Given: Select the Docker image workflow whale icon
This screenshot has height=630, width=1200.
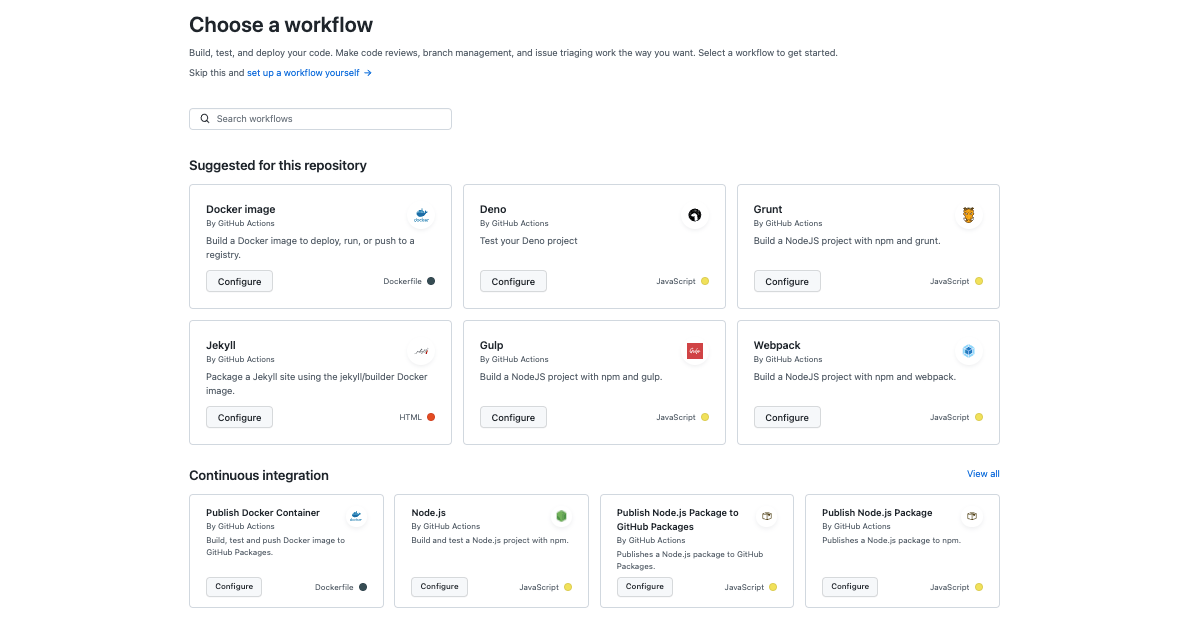Looking at the screenshot, I should [421, 215].
